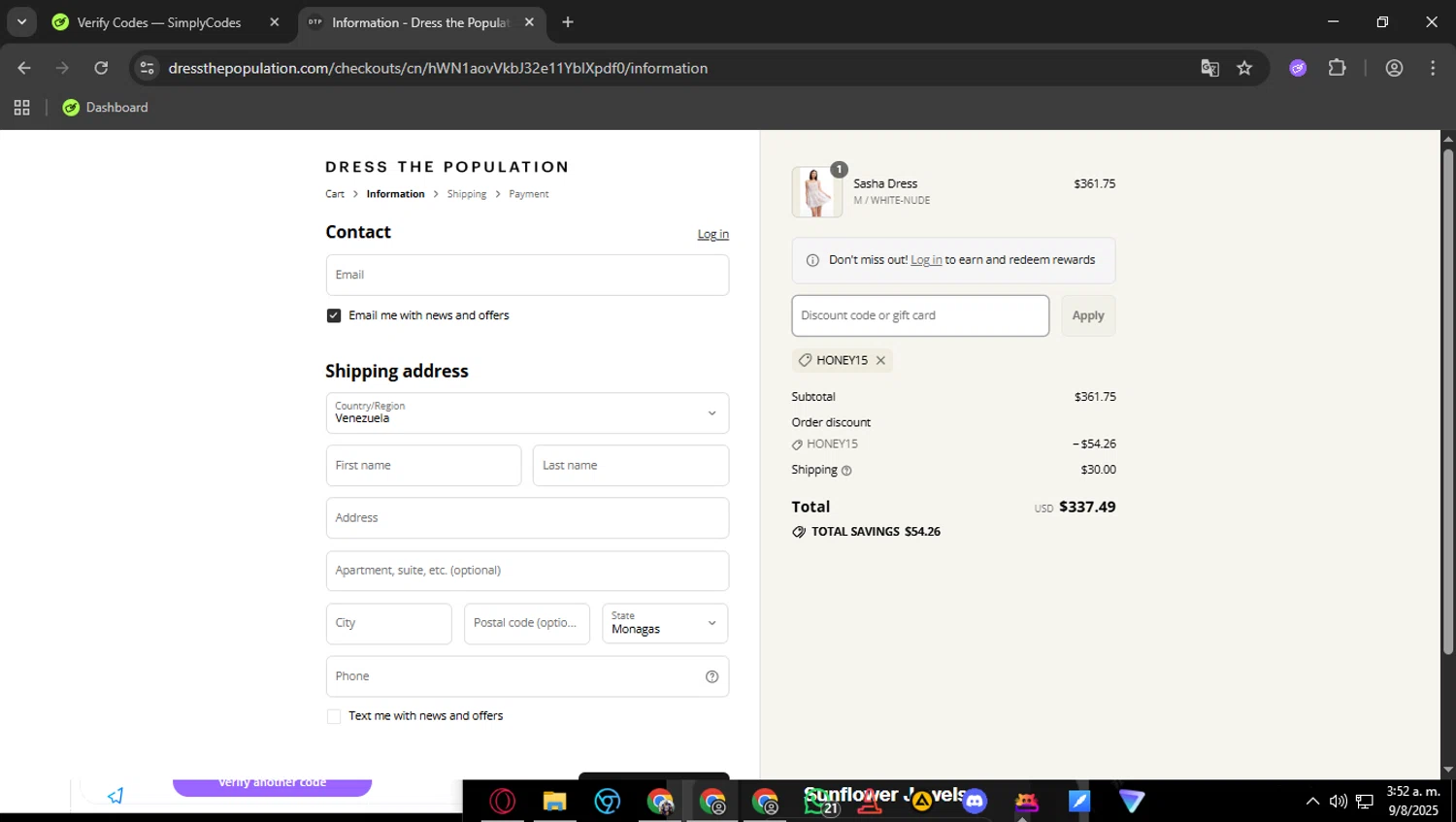Click the Apply discount button
Screen dimensions: 1456x822
1088,315
